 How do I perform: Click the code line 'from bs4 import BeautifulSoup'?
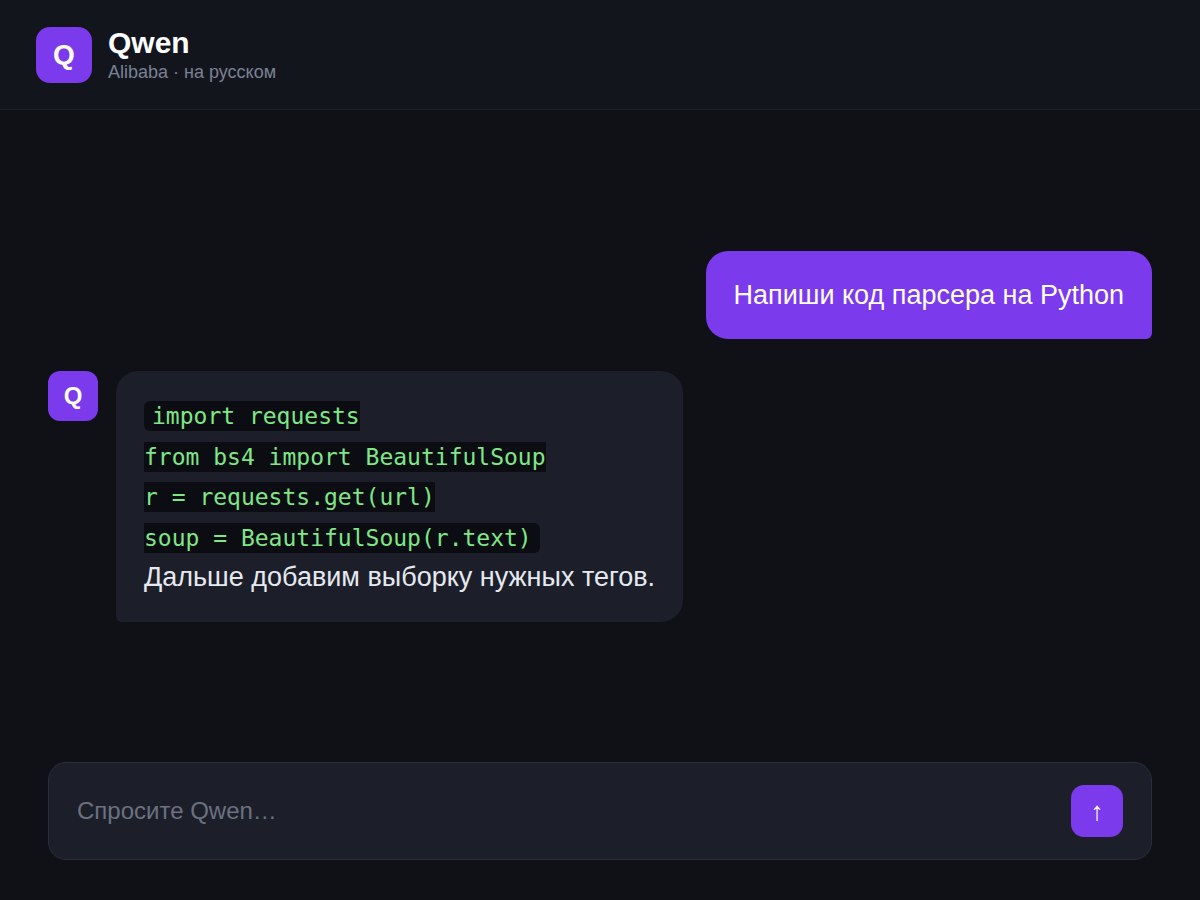[x=345, y=457]
